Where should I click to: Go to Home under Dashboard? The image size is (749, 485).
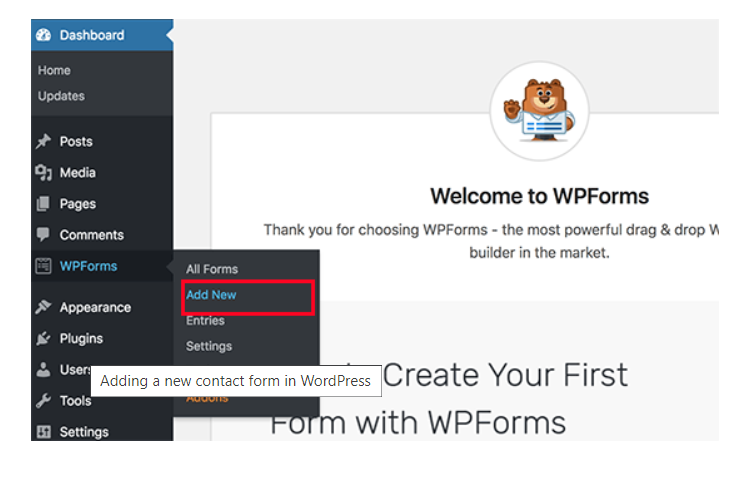click(54, 70)
